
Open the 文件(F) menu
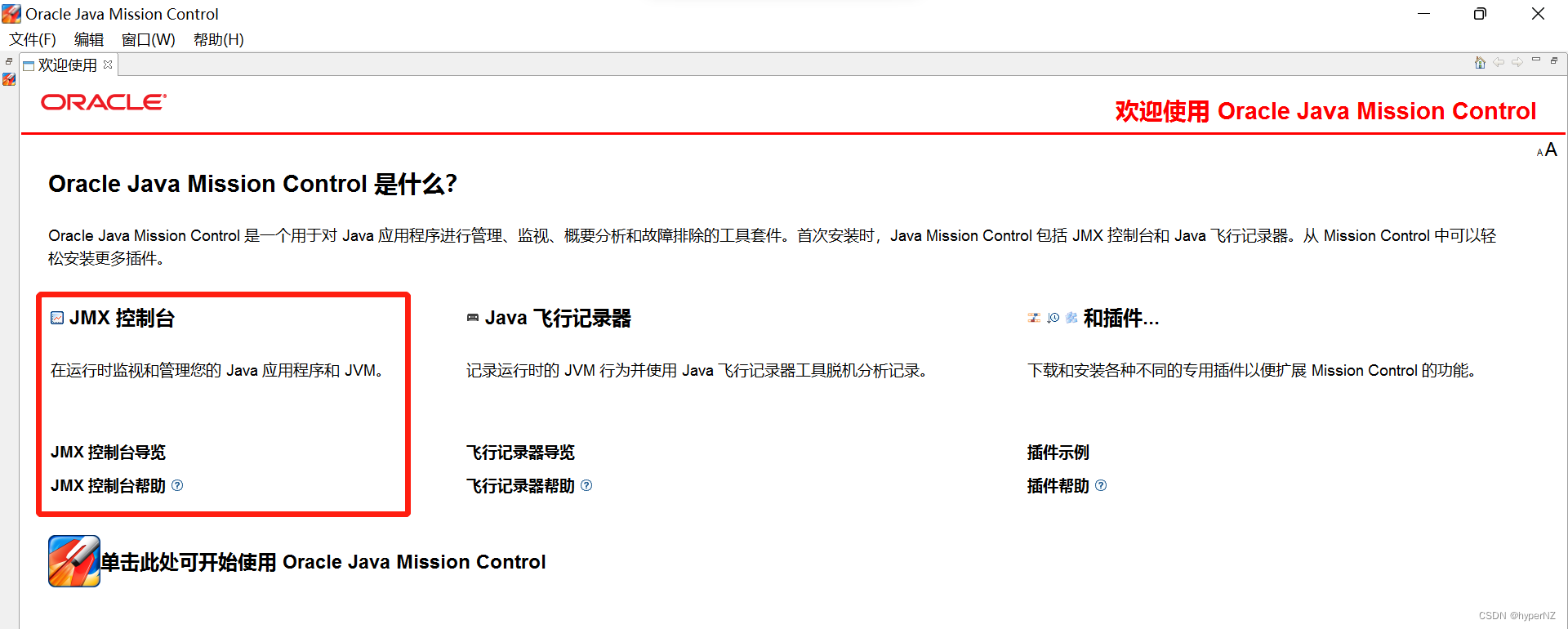(x=33, y=39)
